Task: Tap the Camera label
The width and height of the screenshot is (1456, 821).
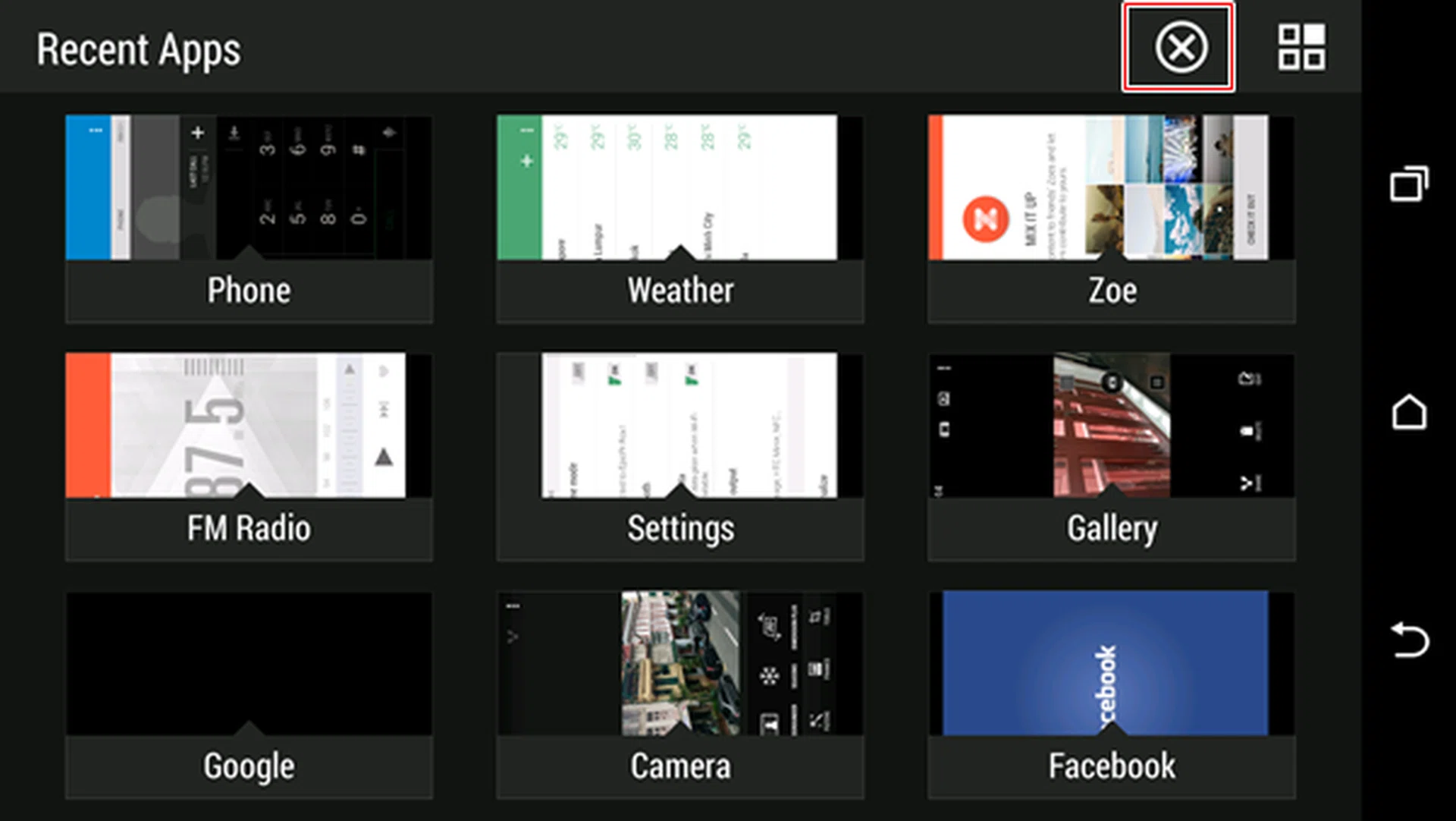Action: pyautogui.click(x=680, y=766)
